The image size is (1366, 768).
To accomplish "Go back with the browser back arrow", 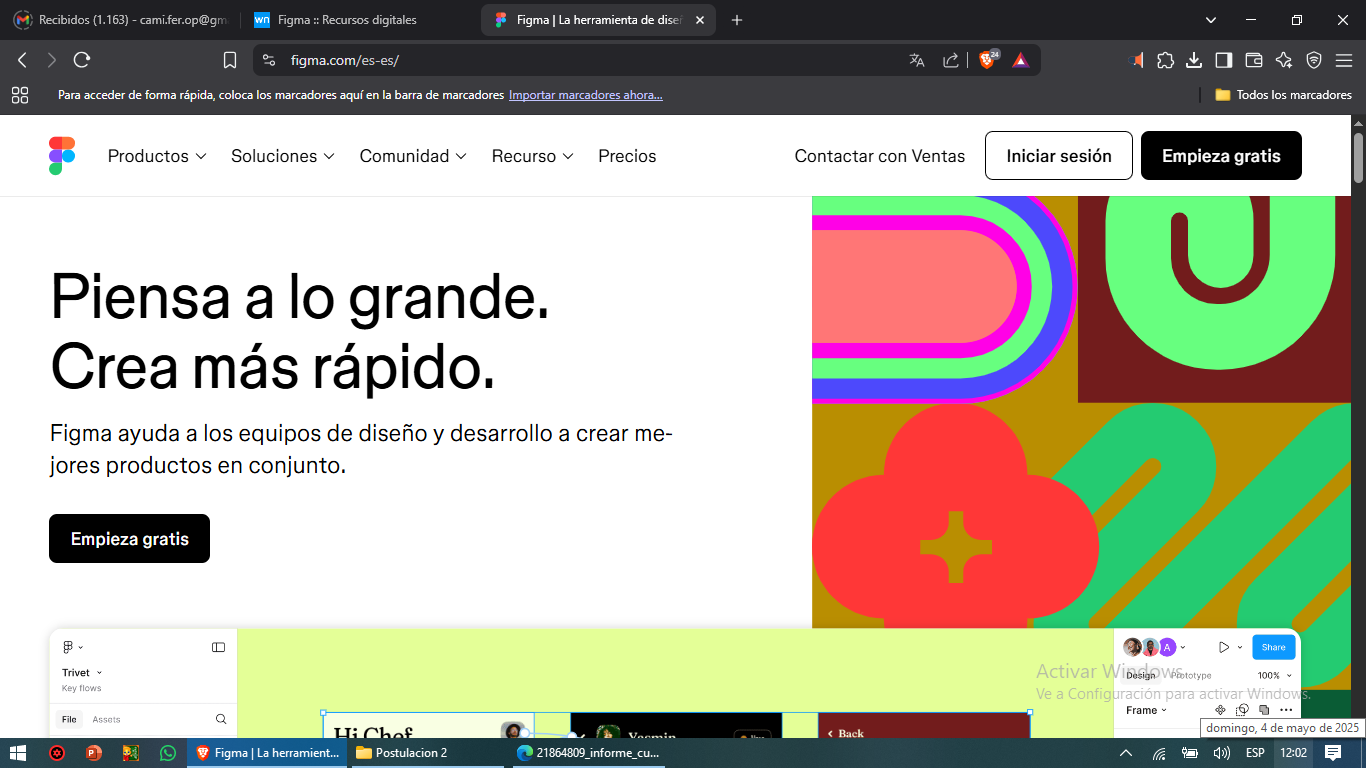I will click(x=22, y=60).
